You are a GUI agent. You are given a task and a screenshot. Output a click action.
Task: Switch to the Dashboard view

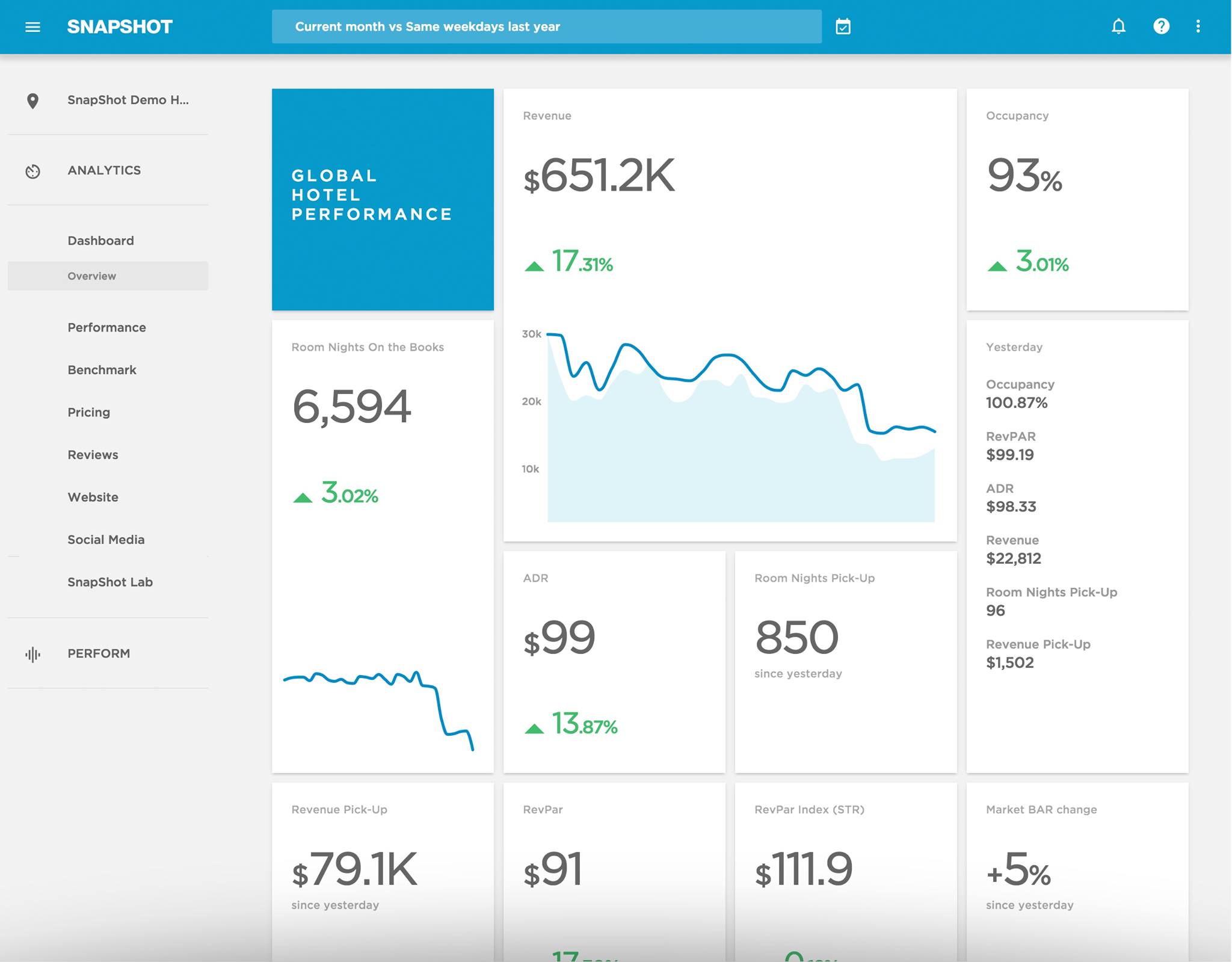(x=100, y=240)
